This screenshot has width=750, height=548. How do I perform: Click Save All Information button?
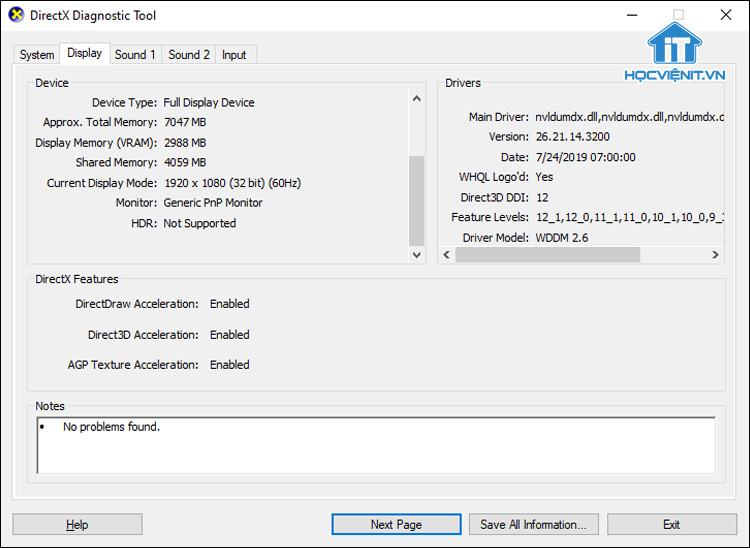[533, 525]
